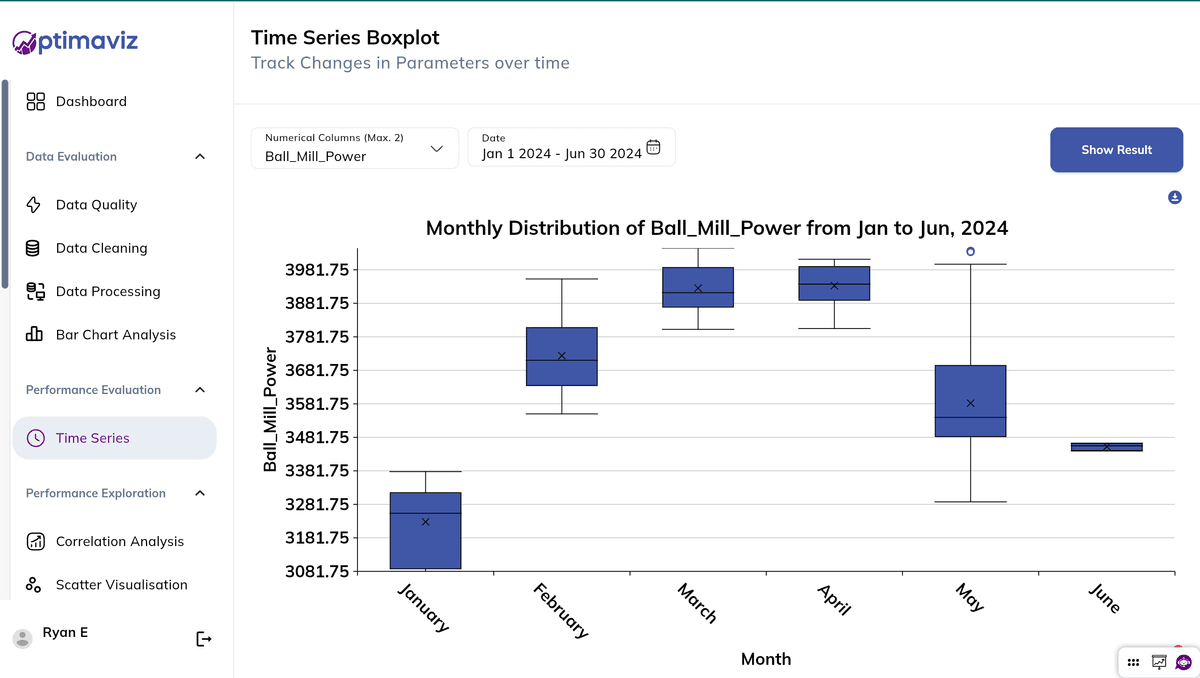Navigate to Bar Chart Analysis
This screenshot has width=1200, height=678.
tap(115, 335)
